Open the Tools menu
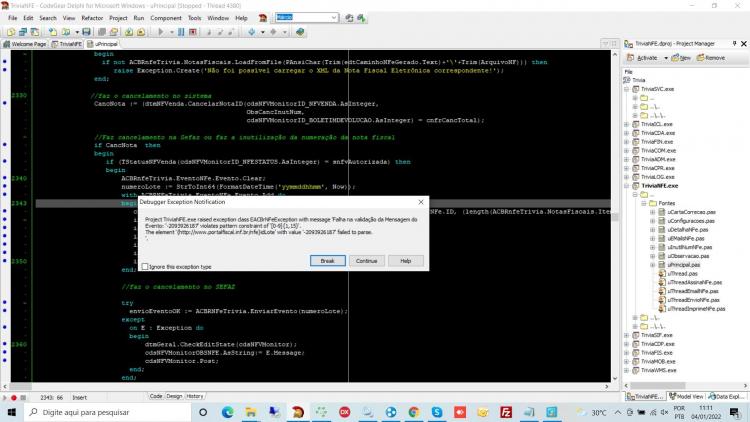 pos(194,18)
